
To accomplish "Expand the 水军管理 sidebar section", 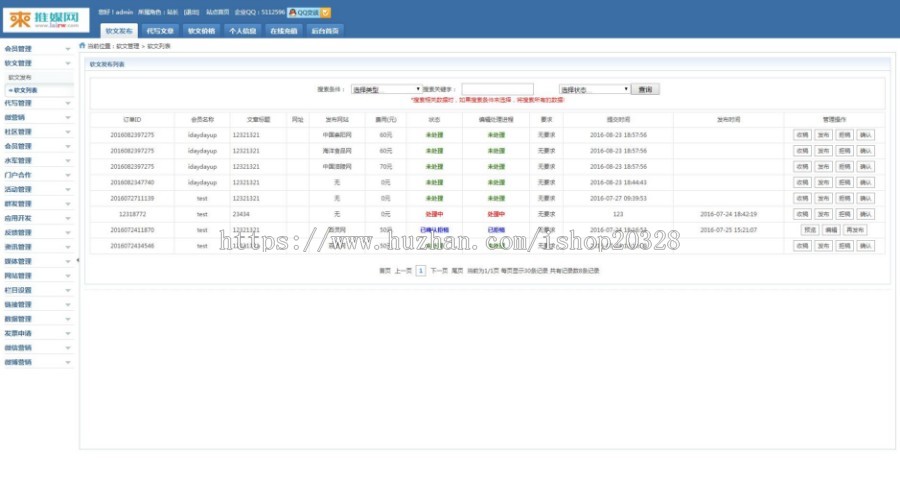I will [x=37, y=161].
